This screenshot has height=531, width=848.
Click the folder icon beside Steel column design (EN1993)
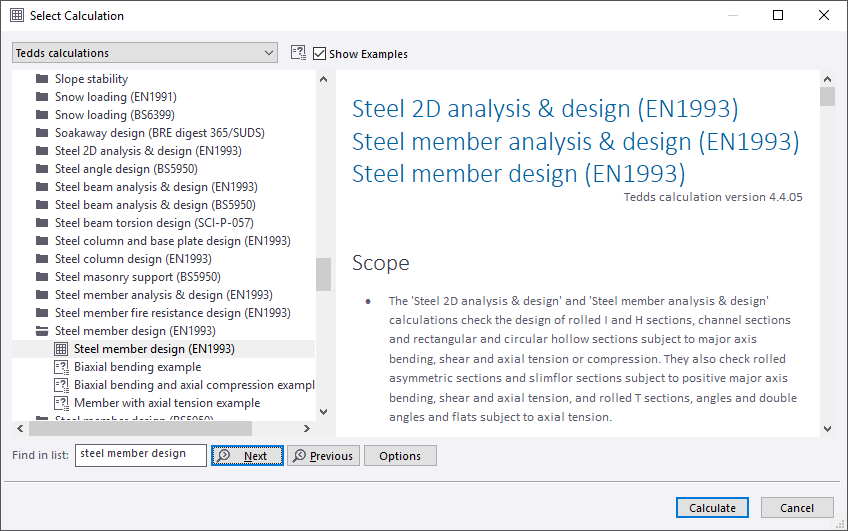click(x=42, y=259)
